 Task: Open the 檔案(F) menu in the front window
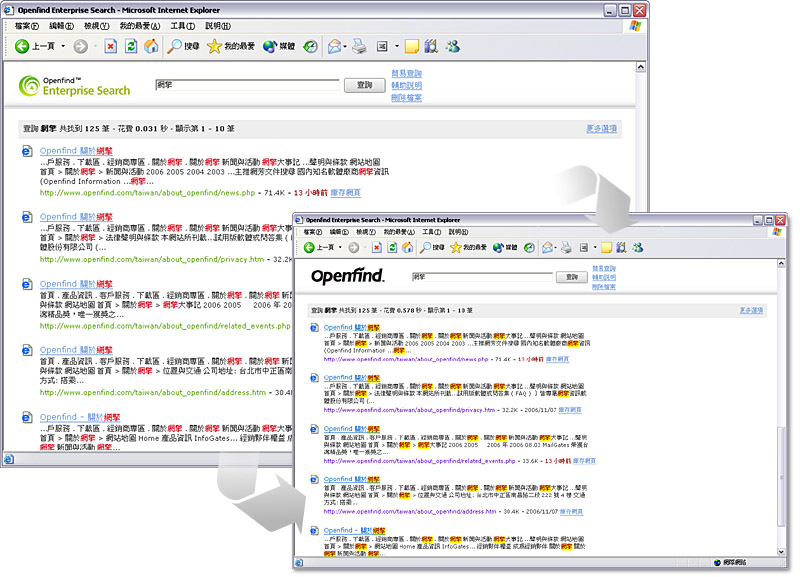click(x=313, y=232)
